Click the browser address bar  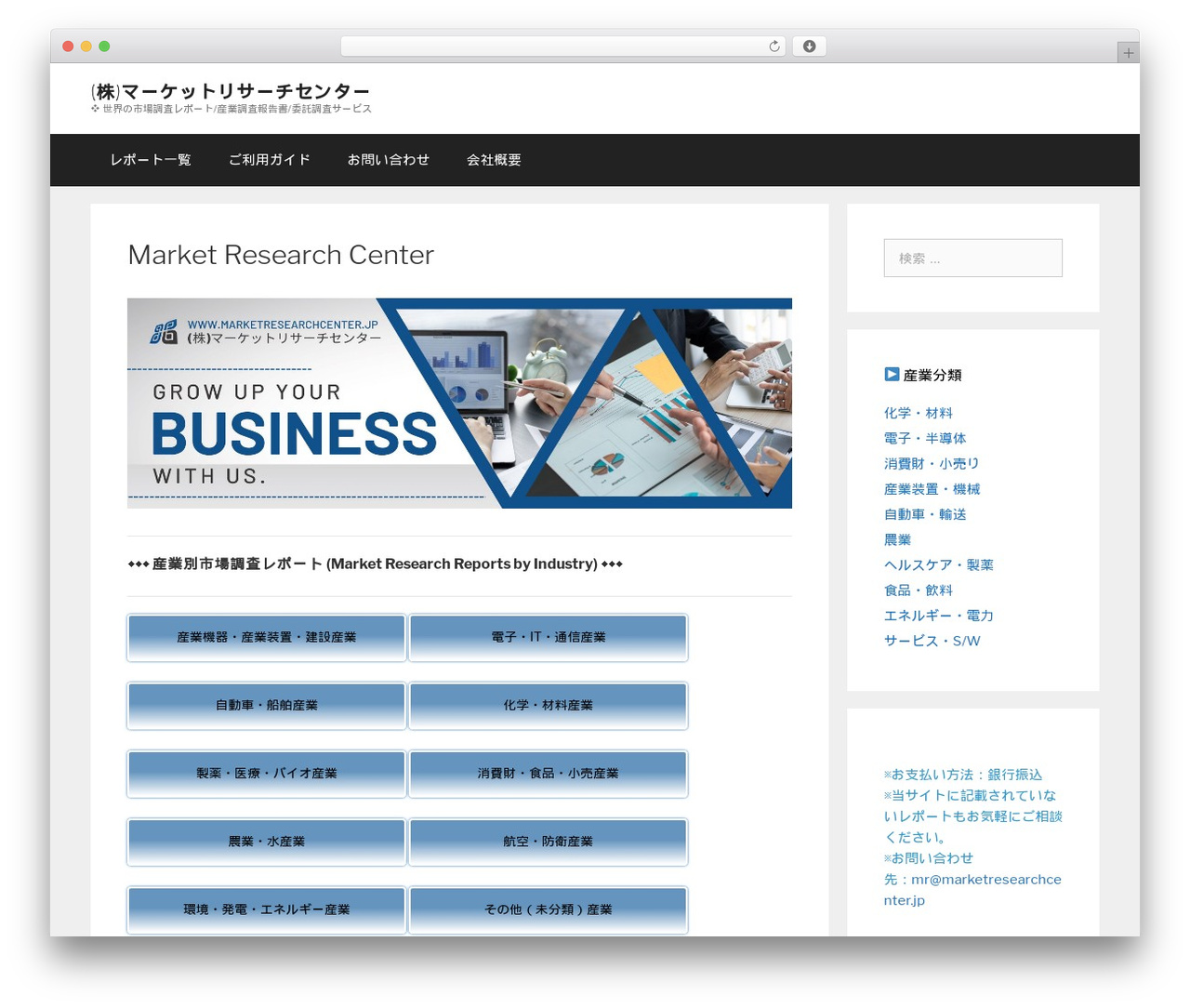coord(563,46)
